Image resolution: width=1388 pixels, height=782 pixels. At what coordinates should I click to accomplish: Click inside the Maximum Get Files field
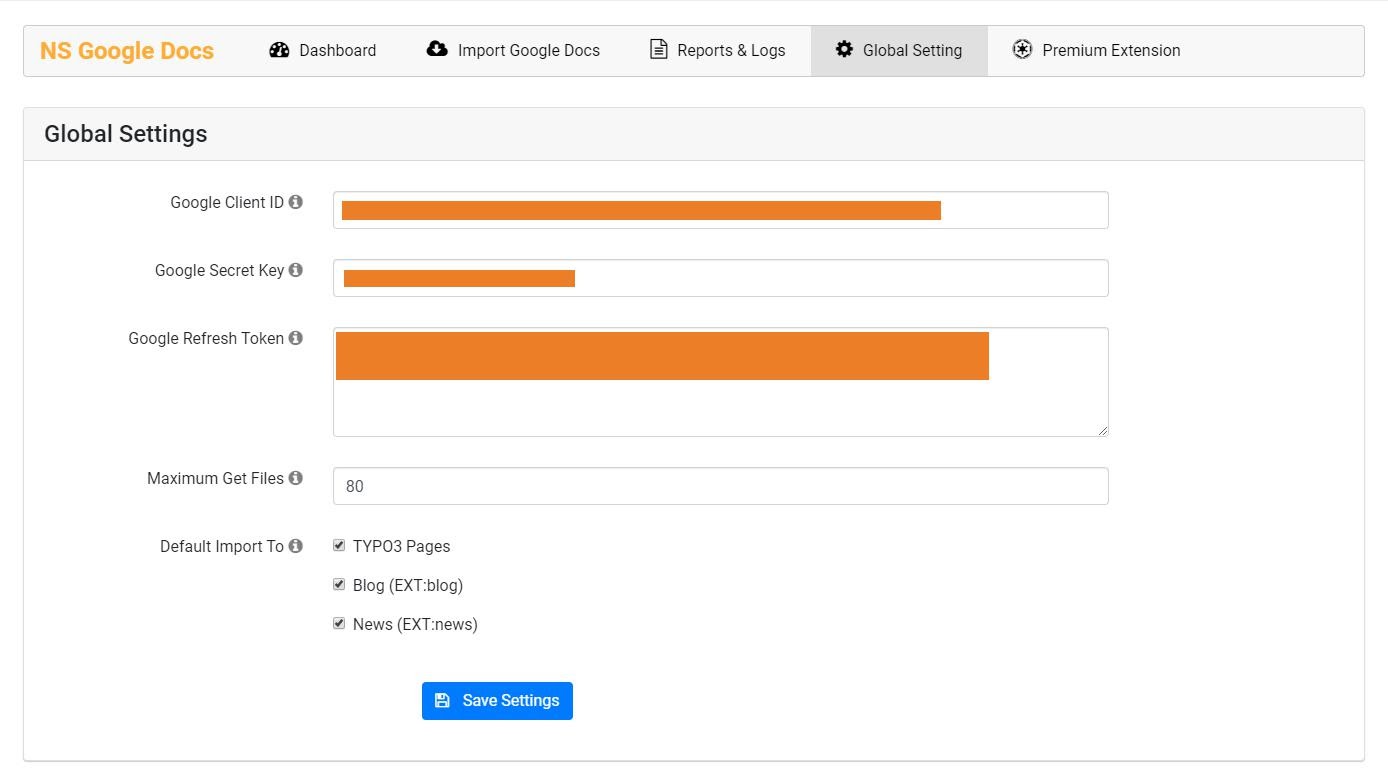click(720, 486)
